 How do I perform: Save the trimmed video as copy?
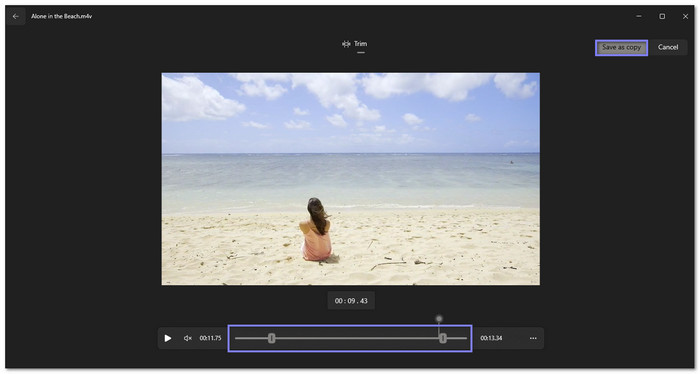click(621, 47)
